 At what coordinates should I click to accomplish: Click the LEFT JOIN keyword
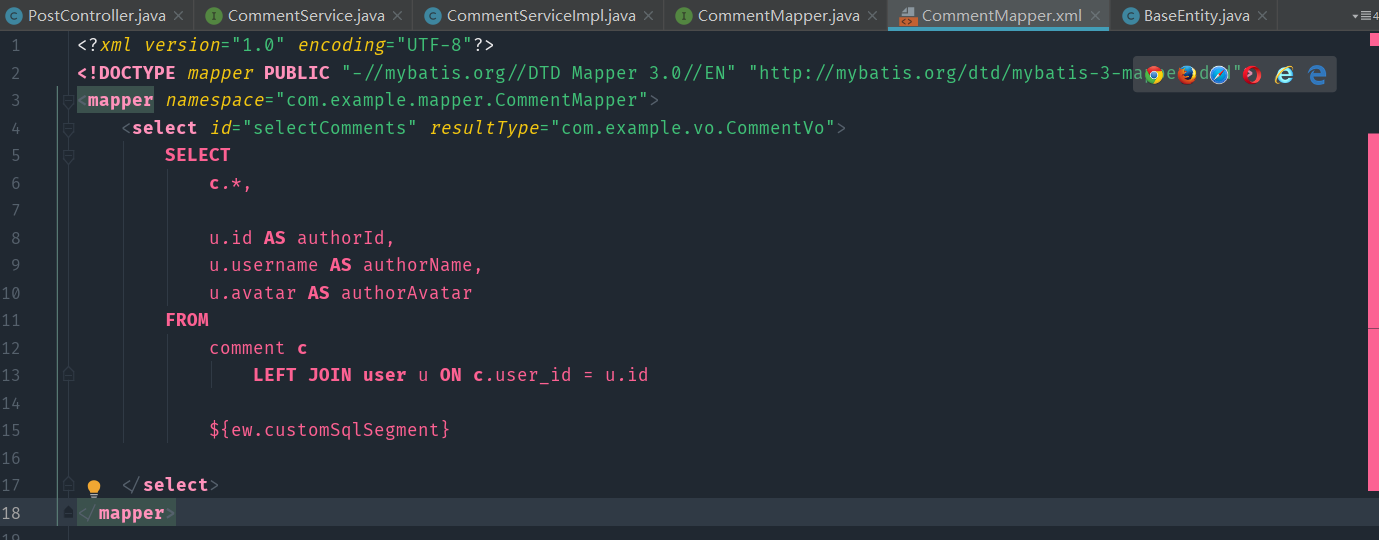[302, 375]
